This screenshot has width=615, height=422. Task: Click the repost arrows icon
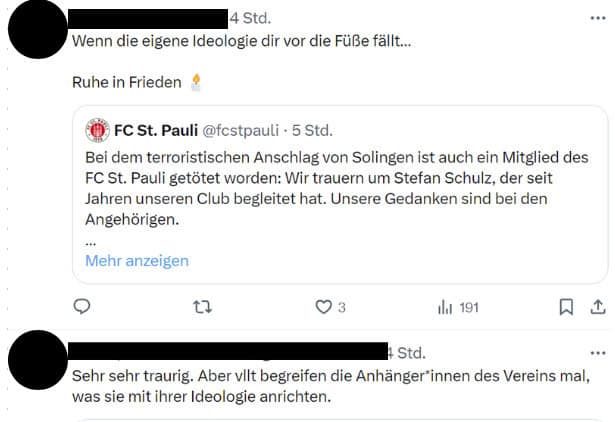201,307
